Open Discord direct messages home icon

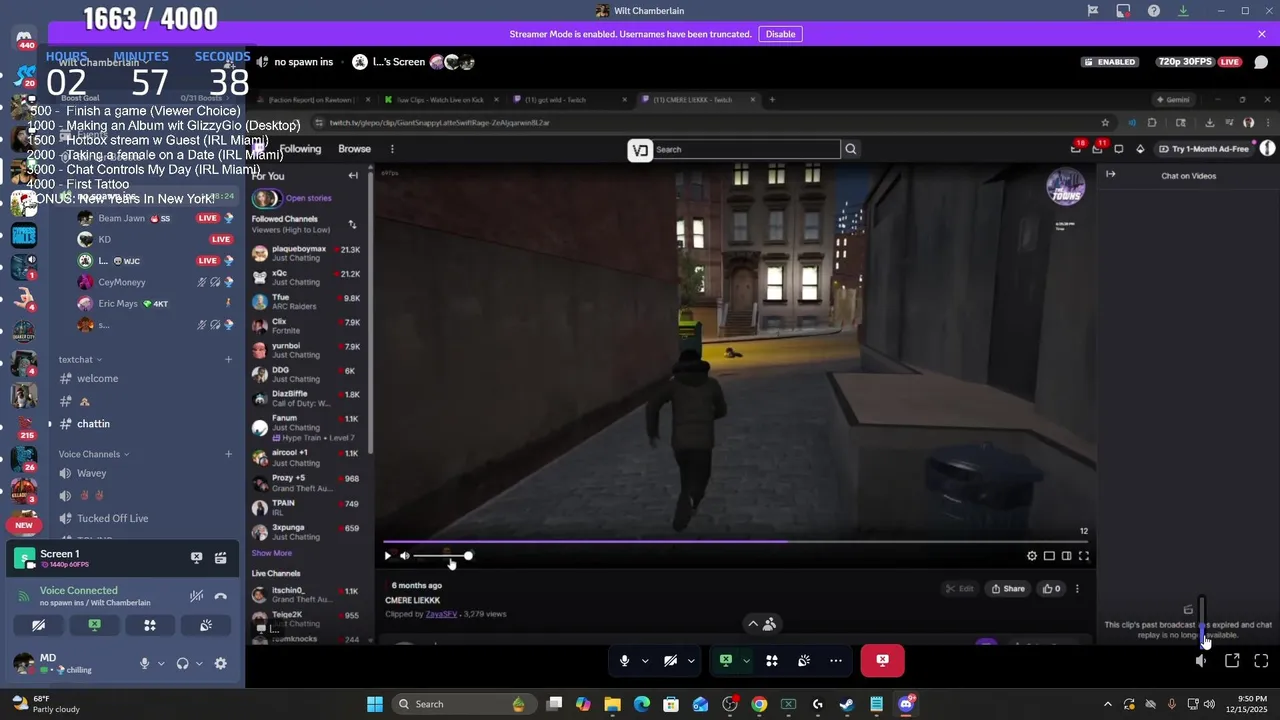coord(24,39)
